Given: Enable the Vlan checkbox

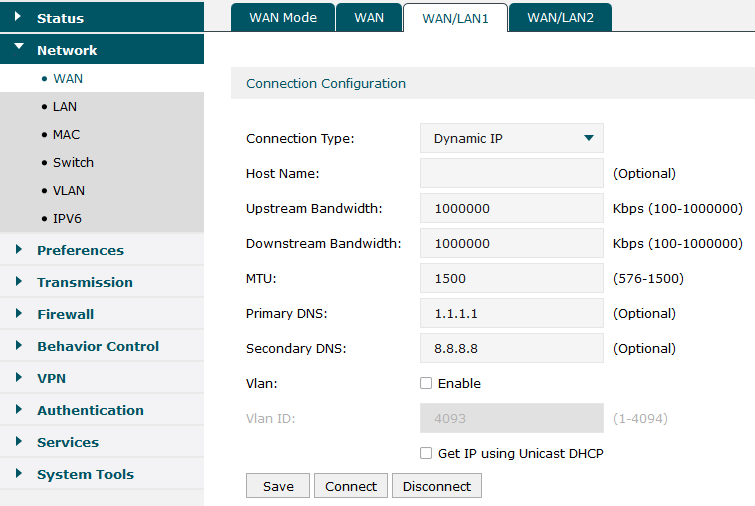Looking at the screenshot, I should [x=426, y=383].
